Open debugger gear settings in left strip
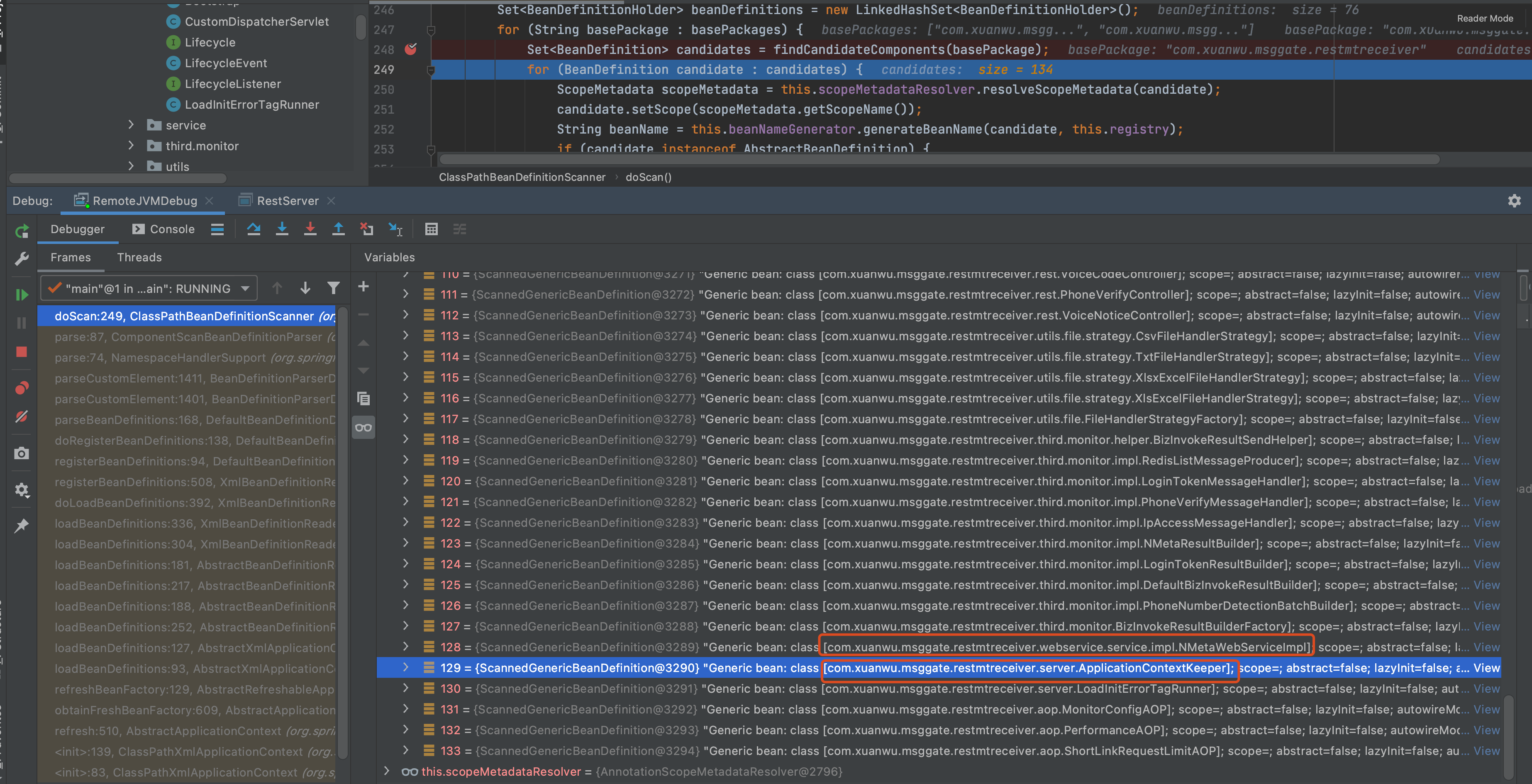1532x784 pixels. click(22, 490)
